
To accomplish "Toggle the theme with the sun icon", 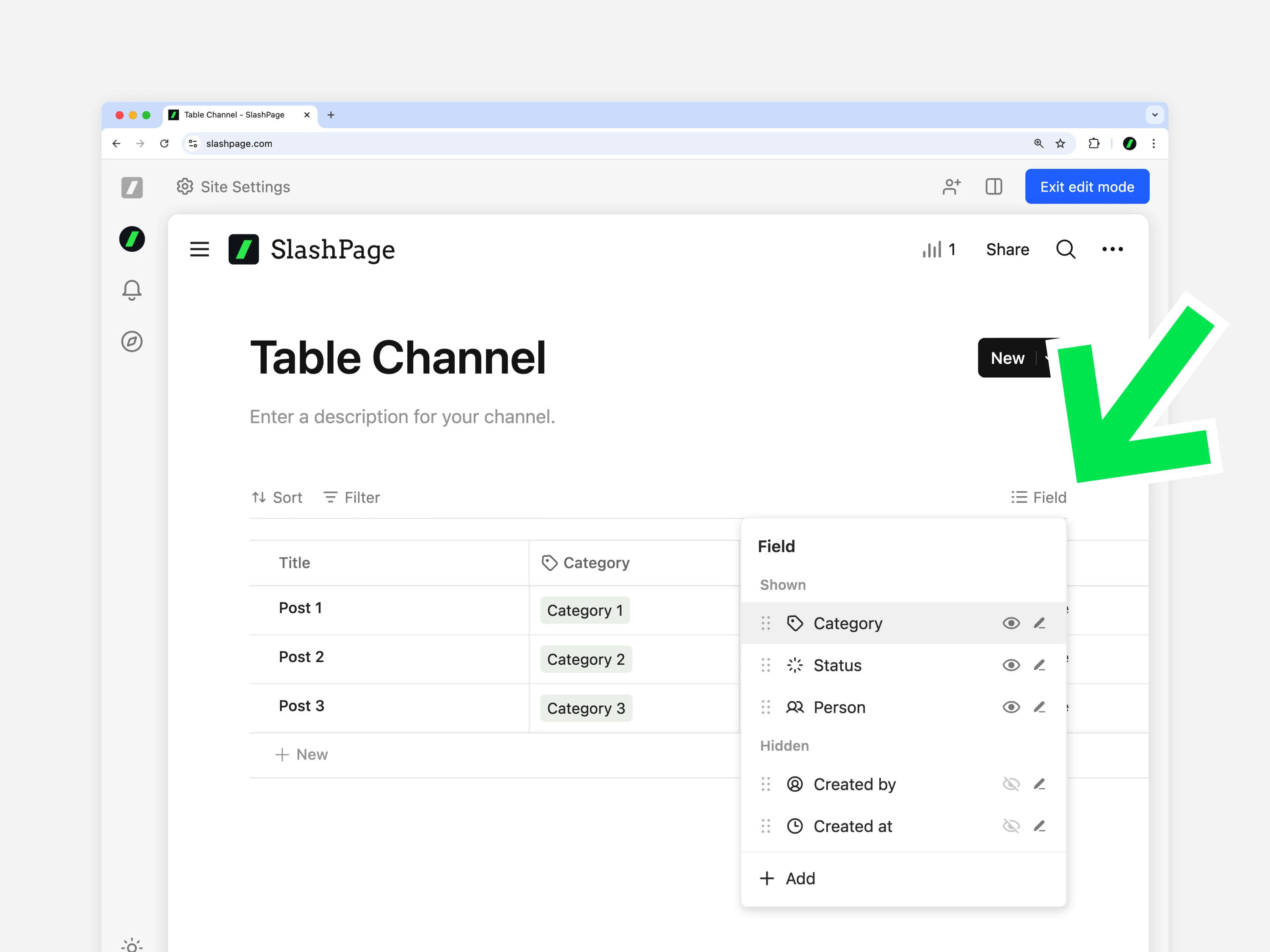I will tap(132, 944).
